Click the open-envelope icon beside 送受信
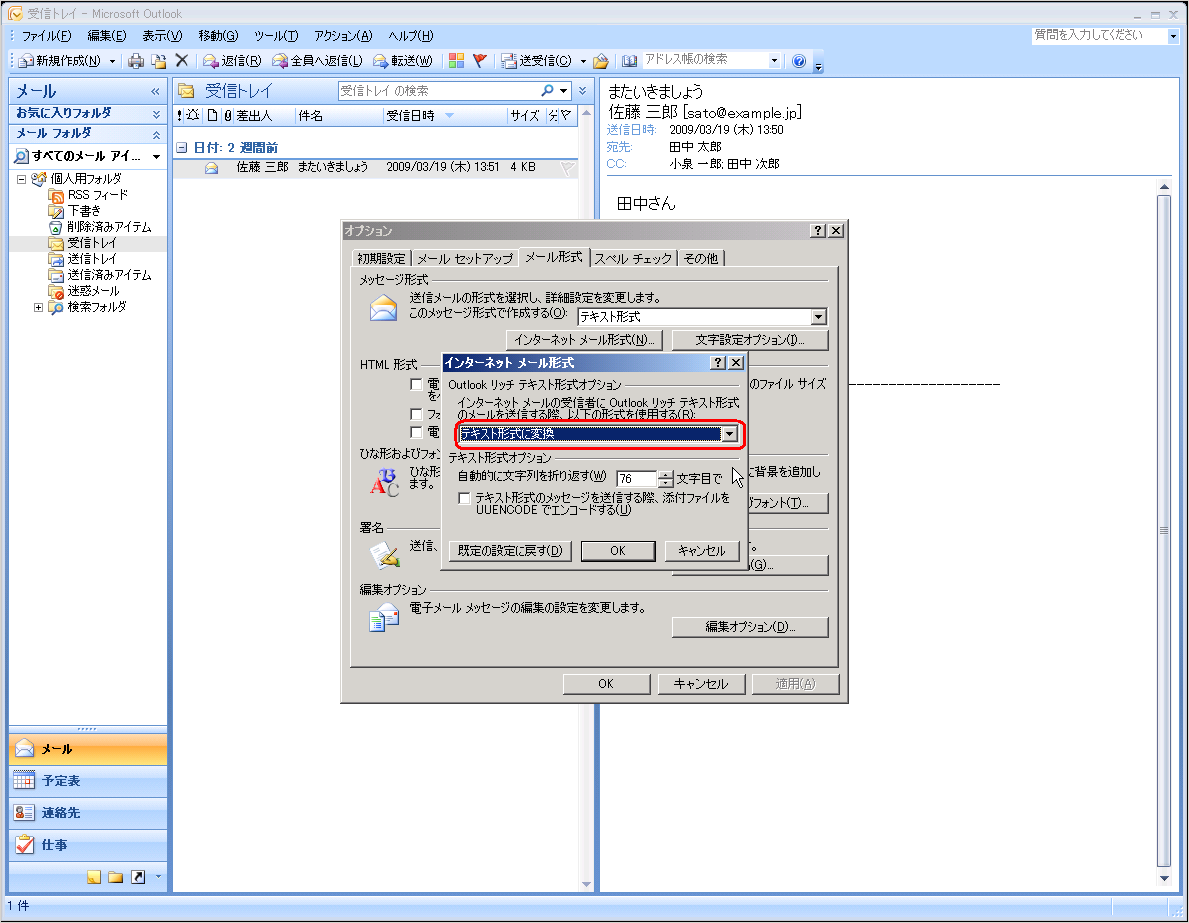This screenshot has height=923, width=1189. point(601,61)
